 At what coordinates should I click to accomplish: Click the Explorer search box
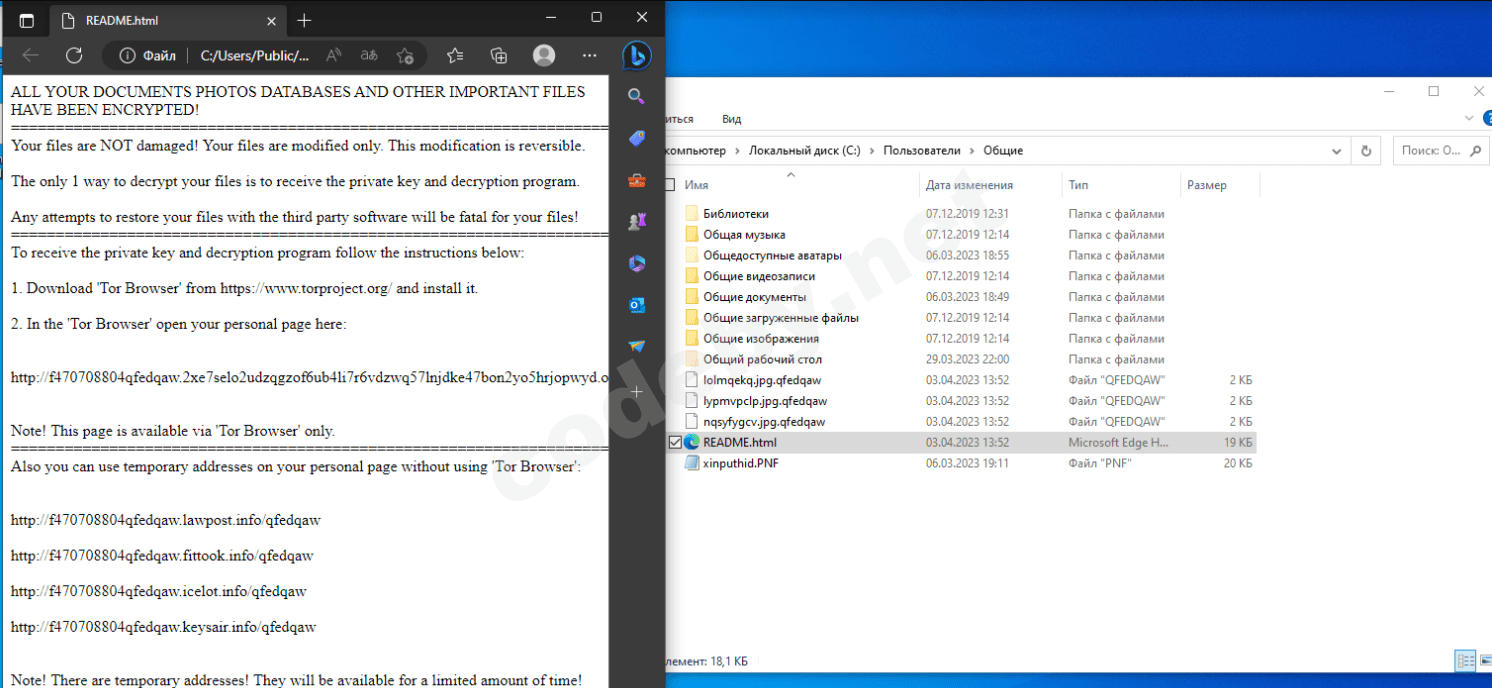[1440, 151]
